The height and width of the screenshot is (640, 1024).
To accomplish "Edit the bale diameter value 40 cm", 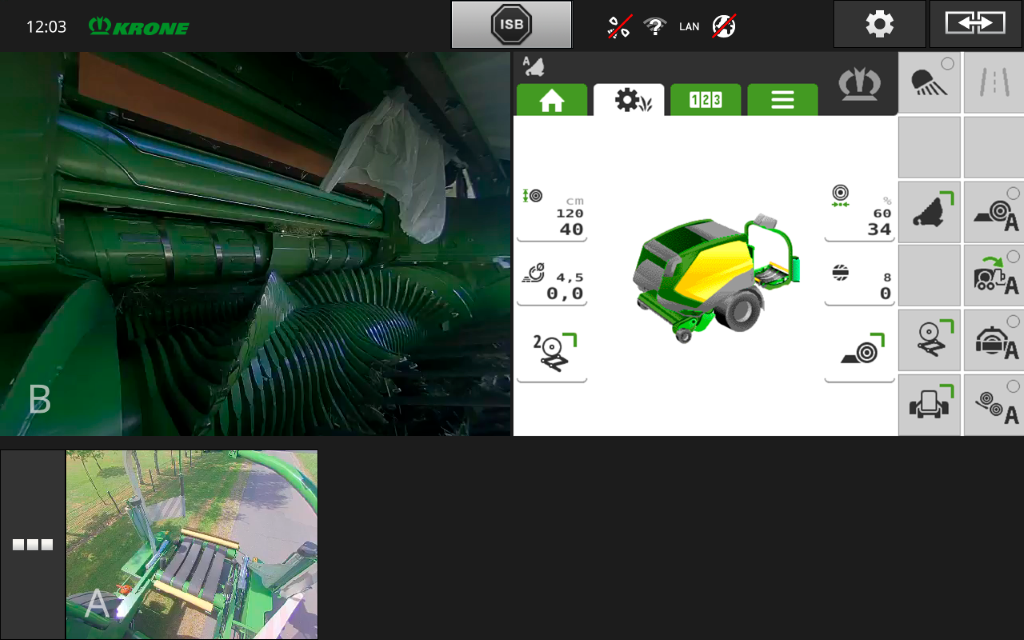I will [x=551, y=214].
